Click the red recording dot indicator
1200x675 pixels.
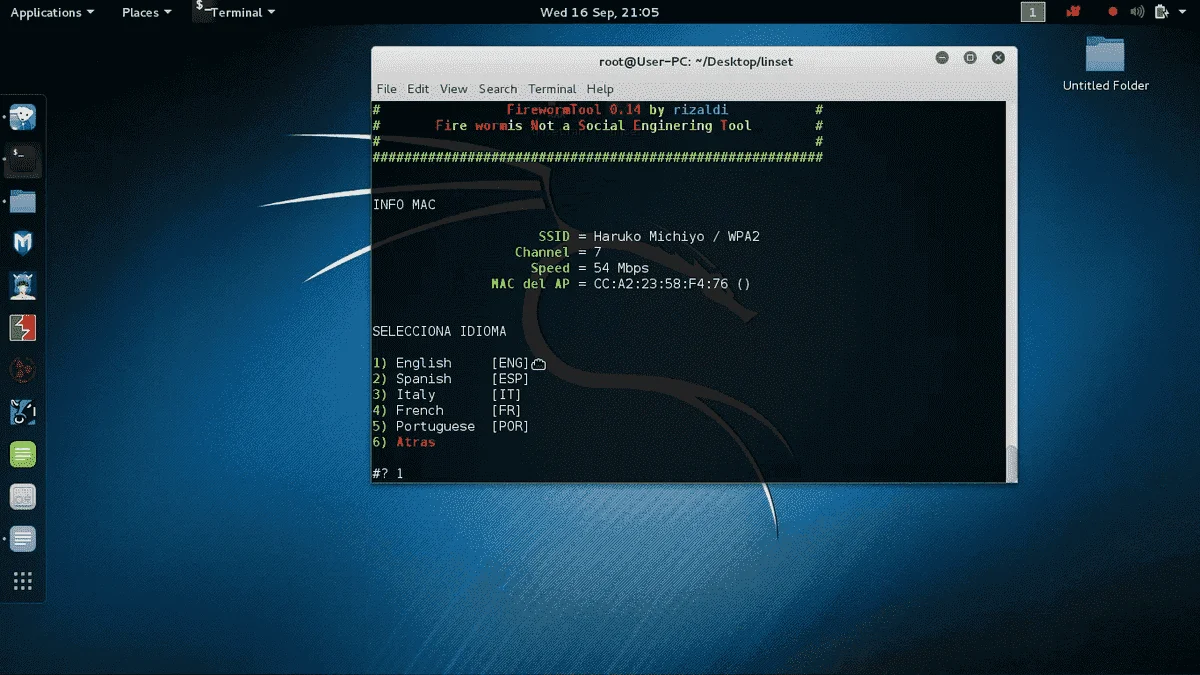1113,12
